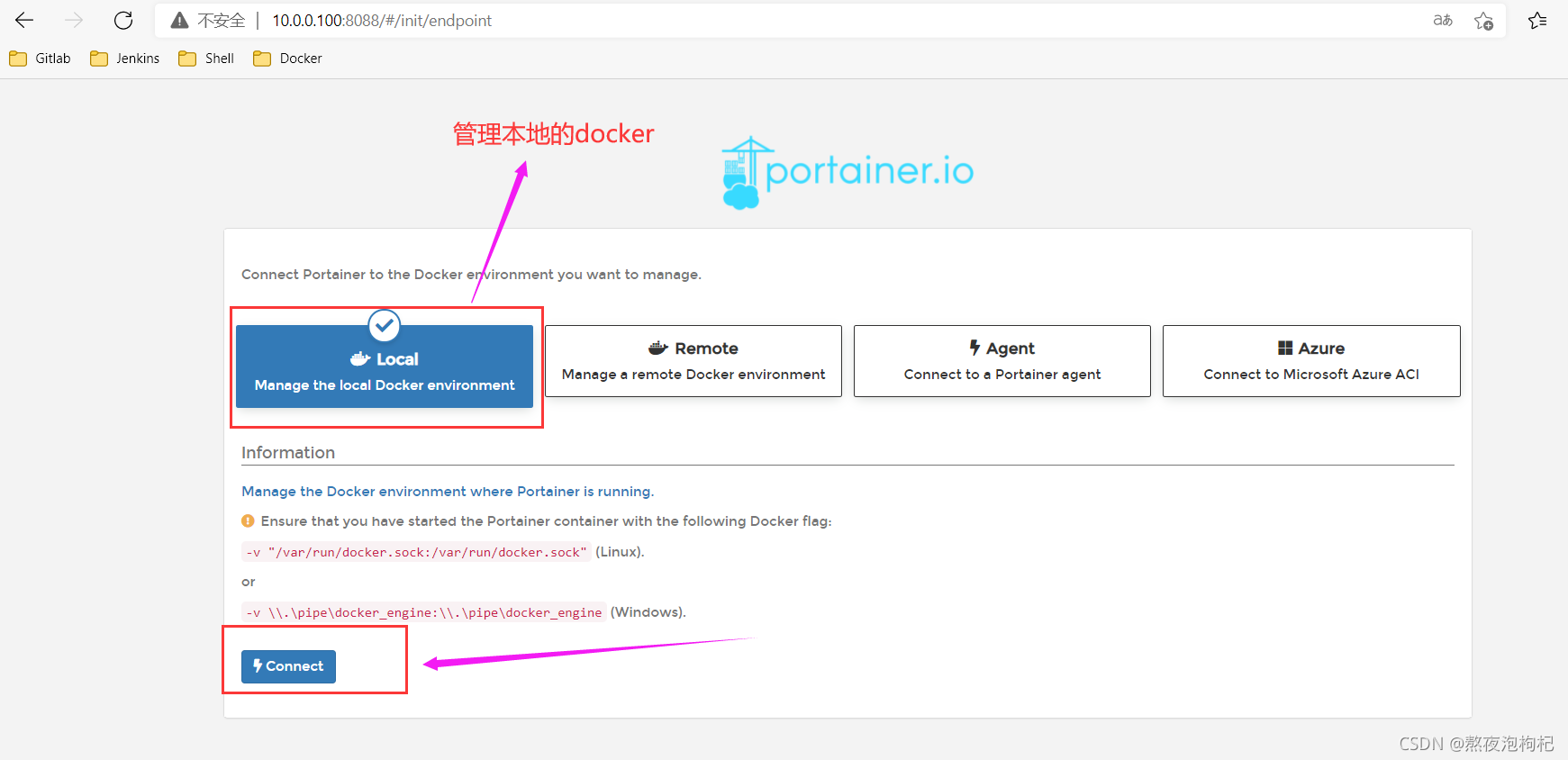Open the Jenkins bookmark folder
This screenshot has height=760, width=1568.
coord(124,59)
